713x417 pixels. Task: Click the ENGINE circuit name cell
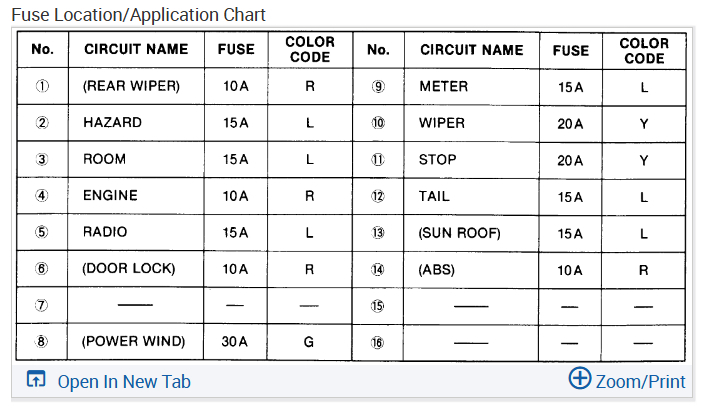(110, 196)
